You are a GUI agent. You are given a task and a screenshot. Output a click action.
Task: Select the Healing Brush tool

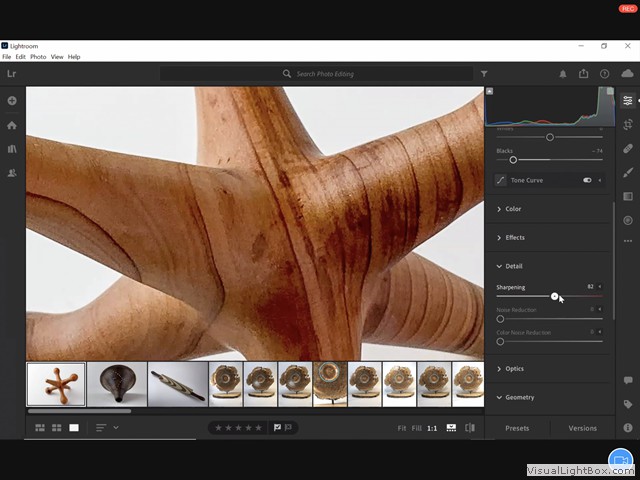pos(627,148)
